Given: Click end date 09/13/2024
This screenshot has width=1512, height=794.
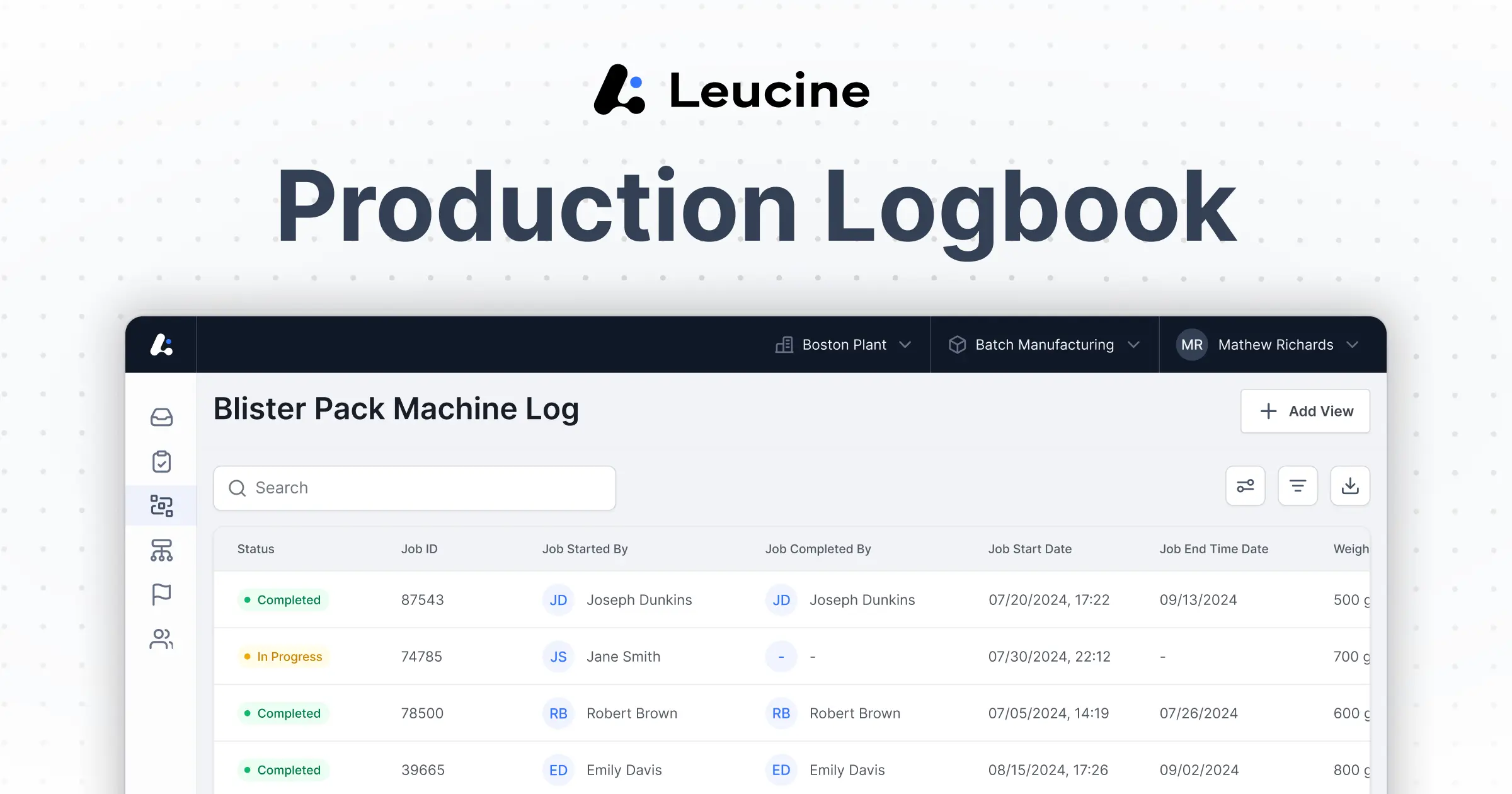Looking at the screenshot, I should pyautogui.click(x=1198, y=600).
